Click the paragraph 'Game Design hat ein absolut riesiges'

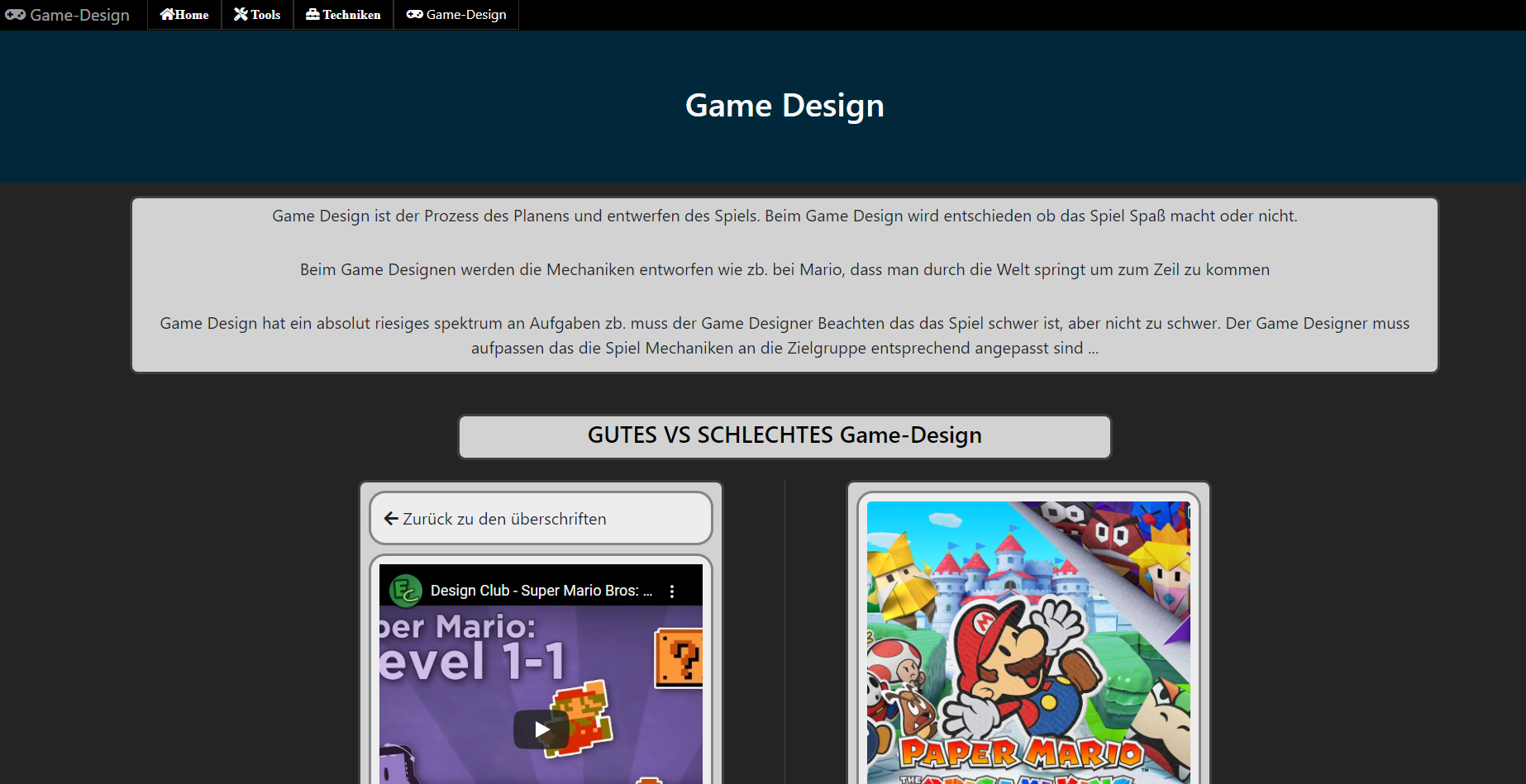coord(784,335)
